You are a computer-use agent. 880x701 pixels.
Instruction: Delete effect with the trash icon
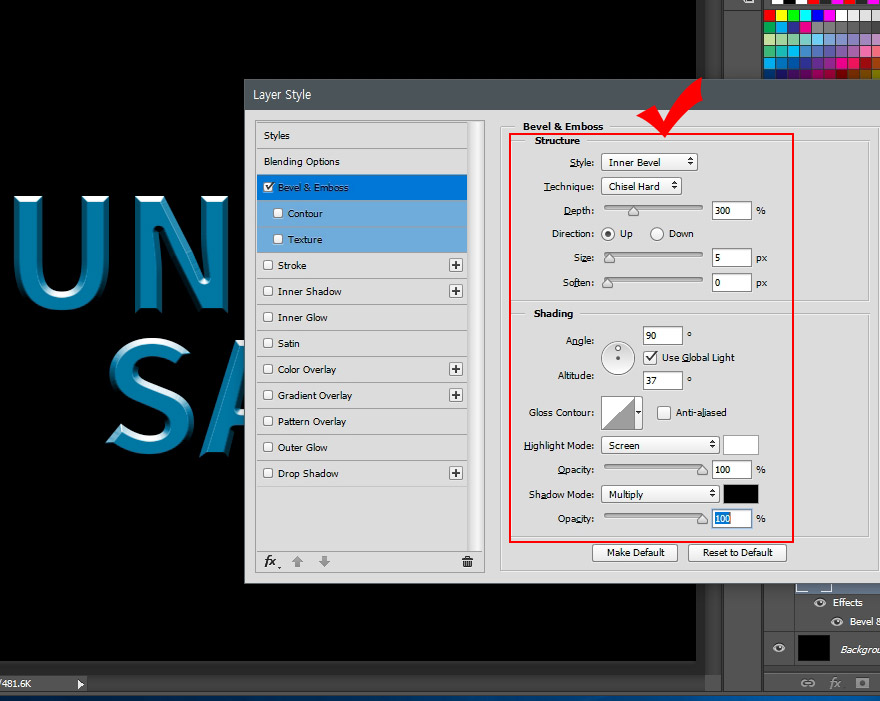[x=467, y=561]
